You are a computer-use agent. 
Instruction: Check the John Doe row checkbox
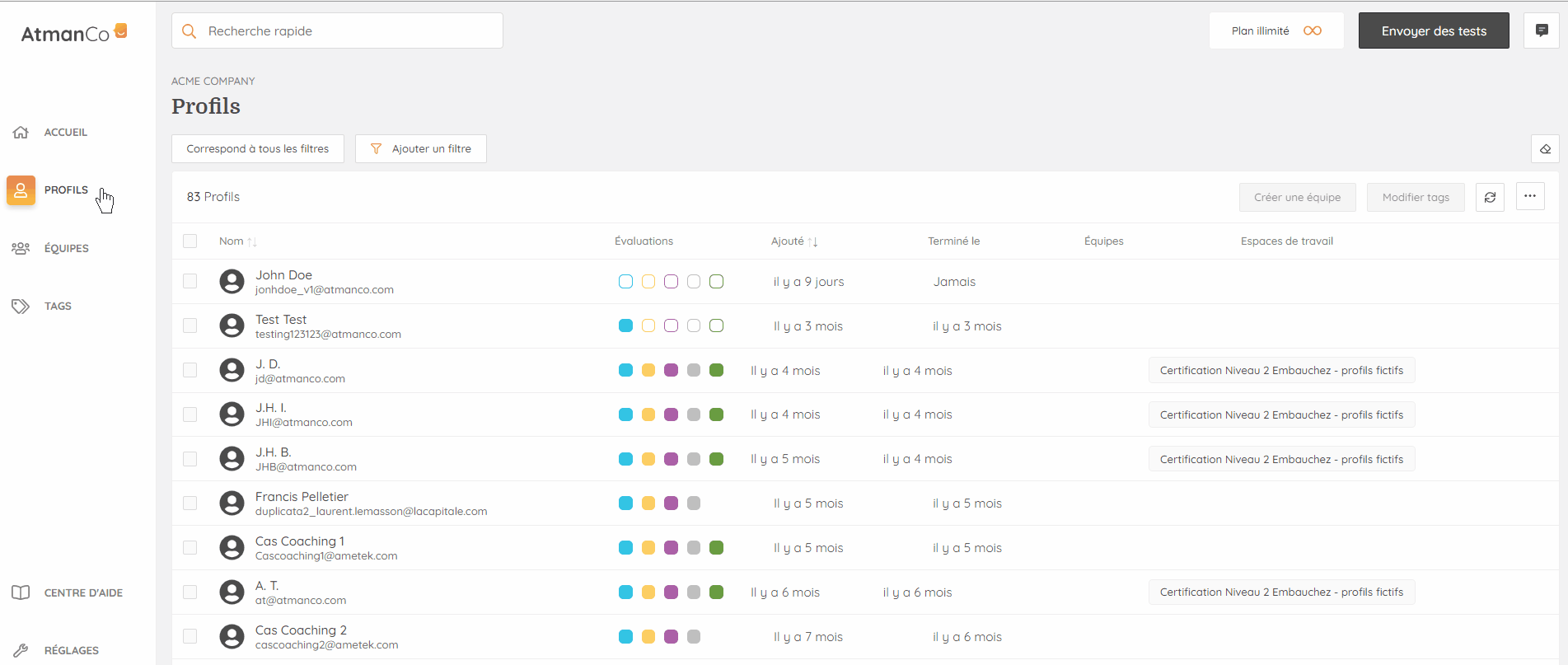[x=190, y=281]
